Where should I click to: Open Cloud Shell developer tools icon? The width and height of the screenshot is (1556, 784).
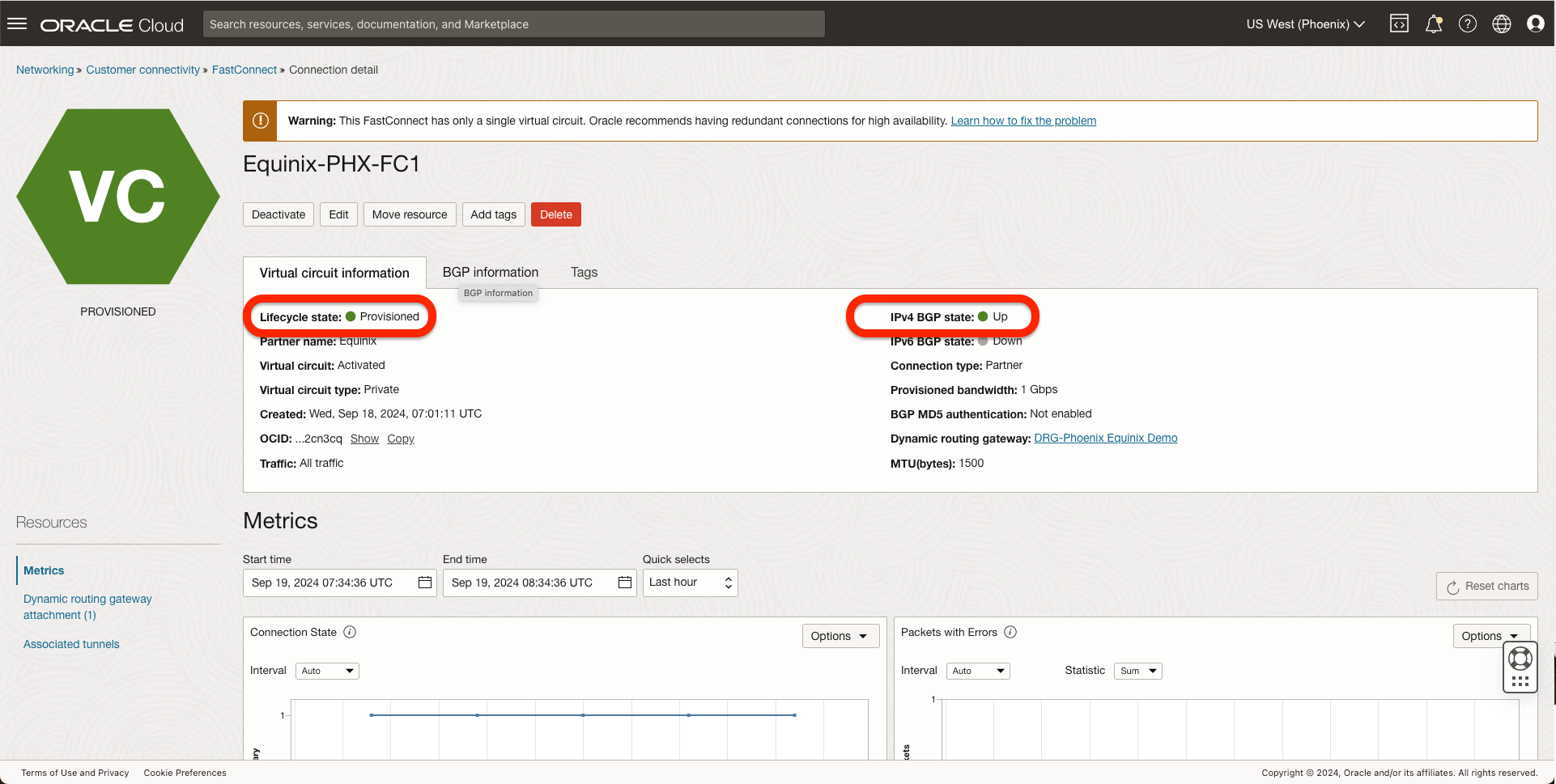[x=1399, y=23]
